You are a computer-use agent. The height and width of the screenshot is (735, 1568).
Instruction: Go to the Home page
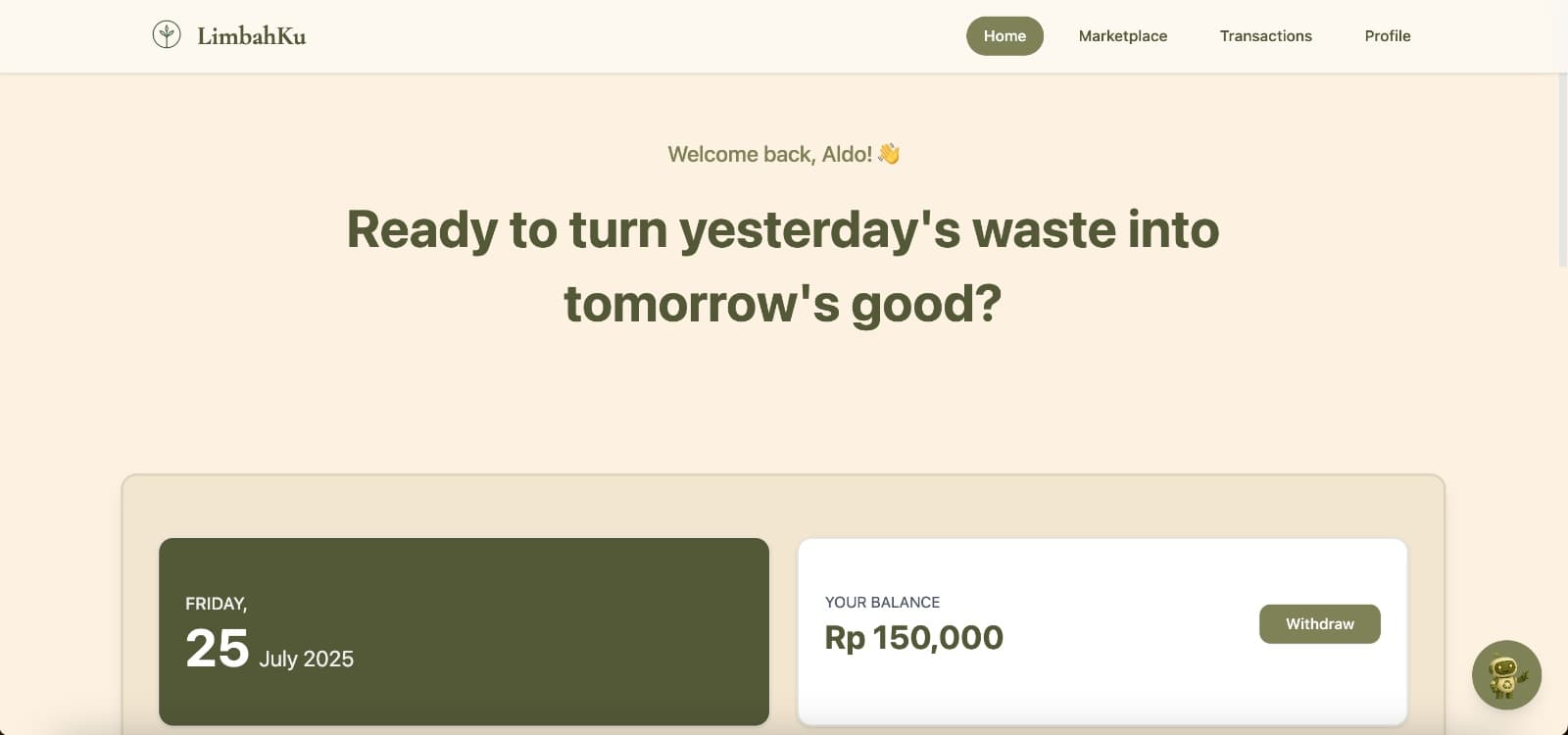click(1004, 36)
